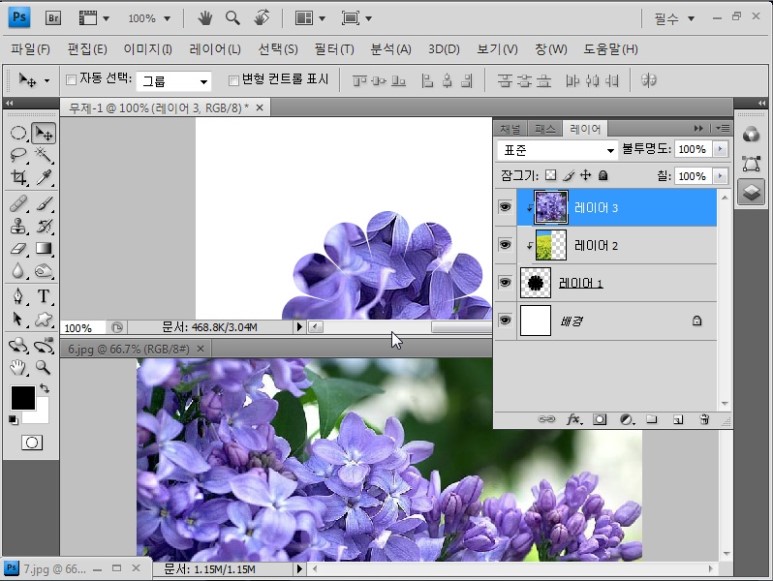Open the 그룹 auto-select dropdown
This screenshot has width=773, height=581.
tap(175, 81)
